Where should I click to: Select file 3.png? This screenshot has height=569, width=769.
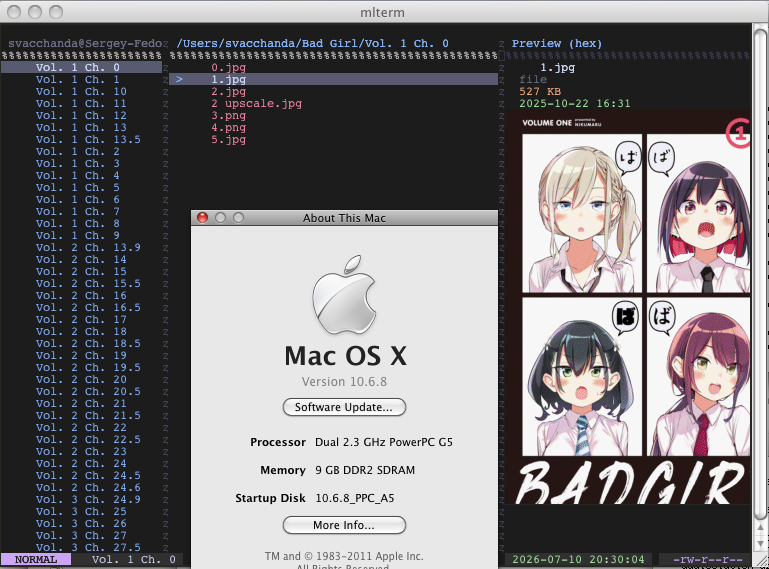click(x=229, y=115)
